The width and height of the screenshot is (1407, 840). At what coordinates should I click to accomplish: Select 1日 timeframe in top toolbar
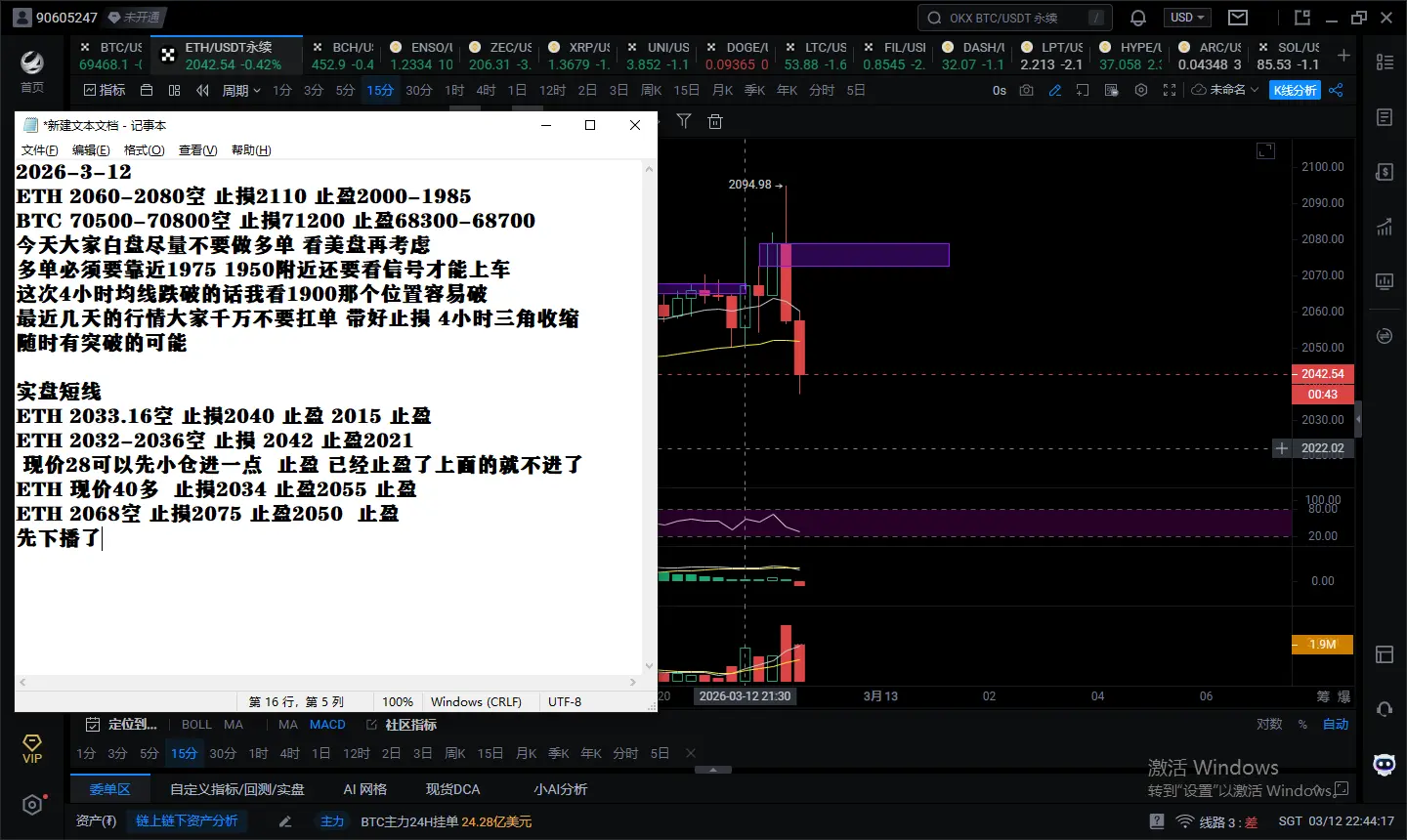tap(517, 90)
